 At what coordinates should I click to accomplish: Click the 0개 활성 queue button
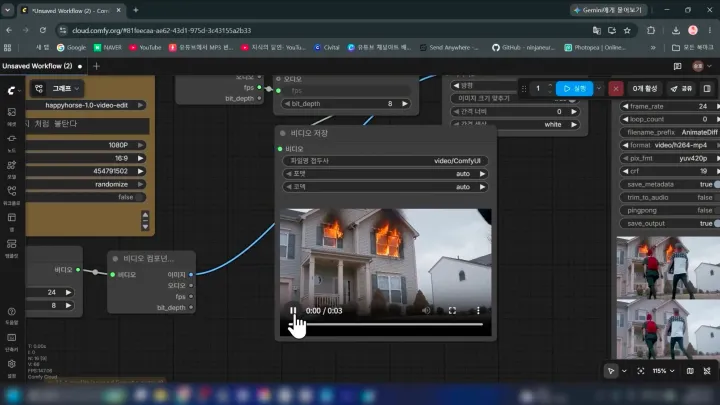tap(645, 89)
